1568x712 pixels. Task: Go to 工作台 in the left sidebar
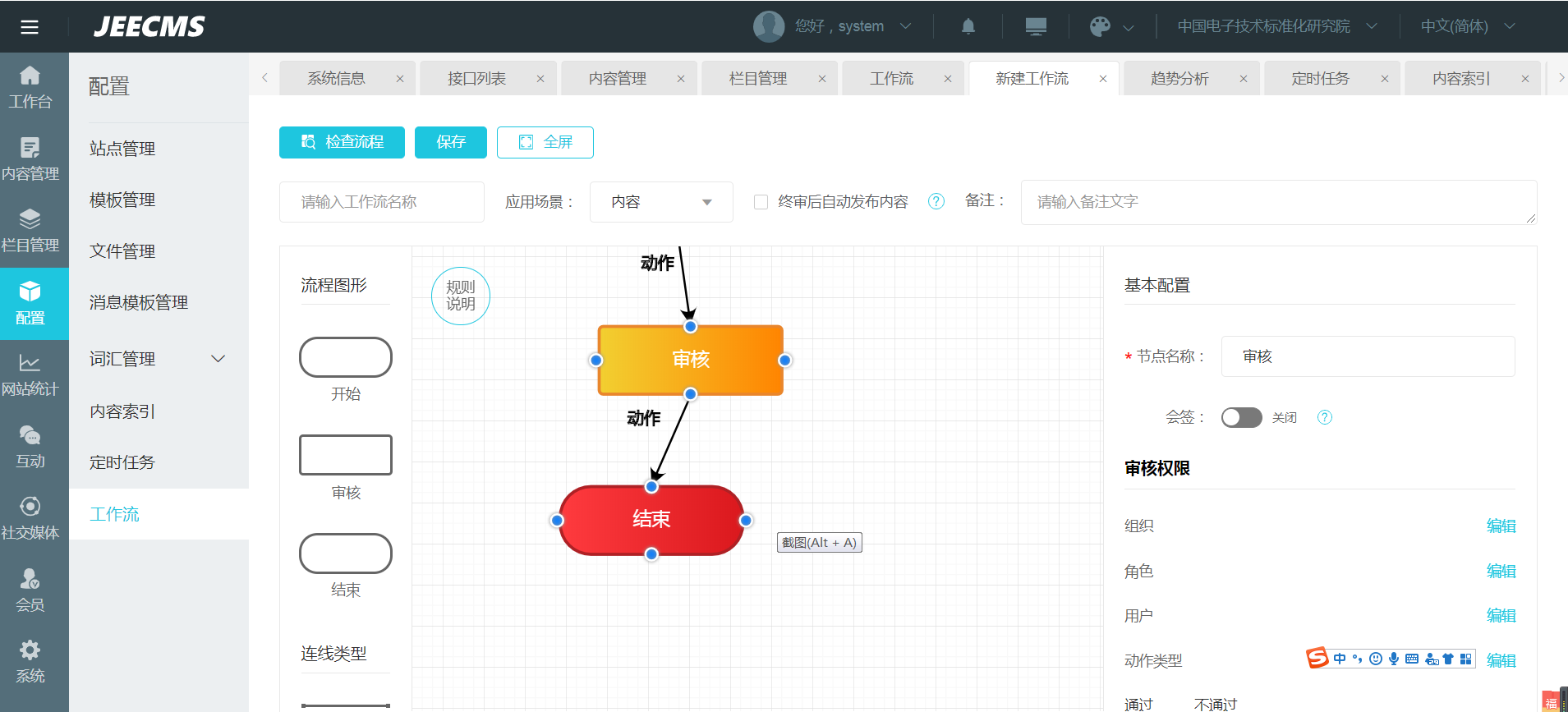pyautogui.click(x=30, y=88)
